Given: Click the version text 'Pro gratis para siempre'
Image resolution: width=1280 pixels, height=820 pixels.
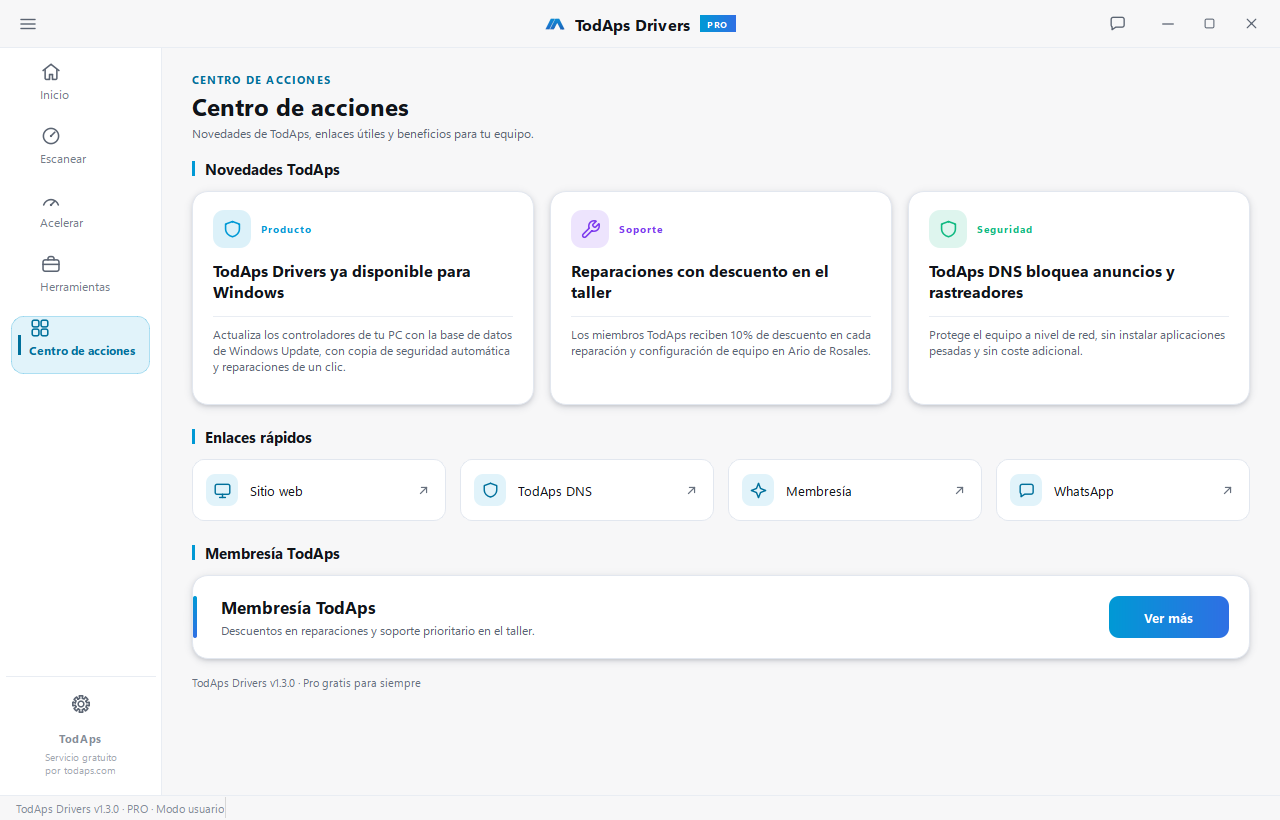Looking at the screenshot, I should [x=362, y=683].
